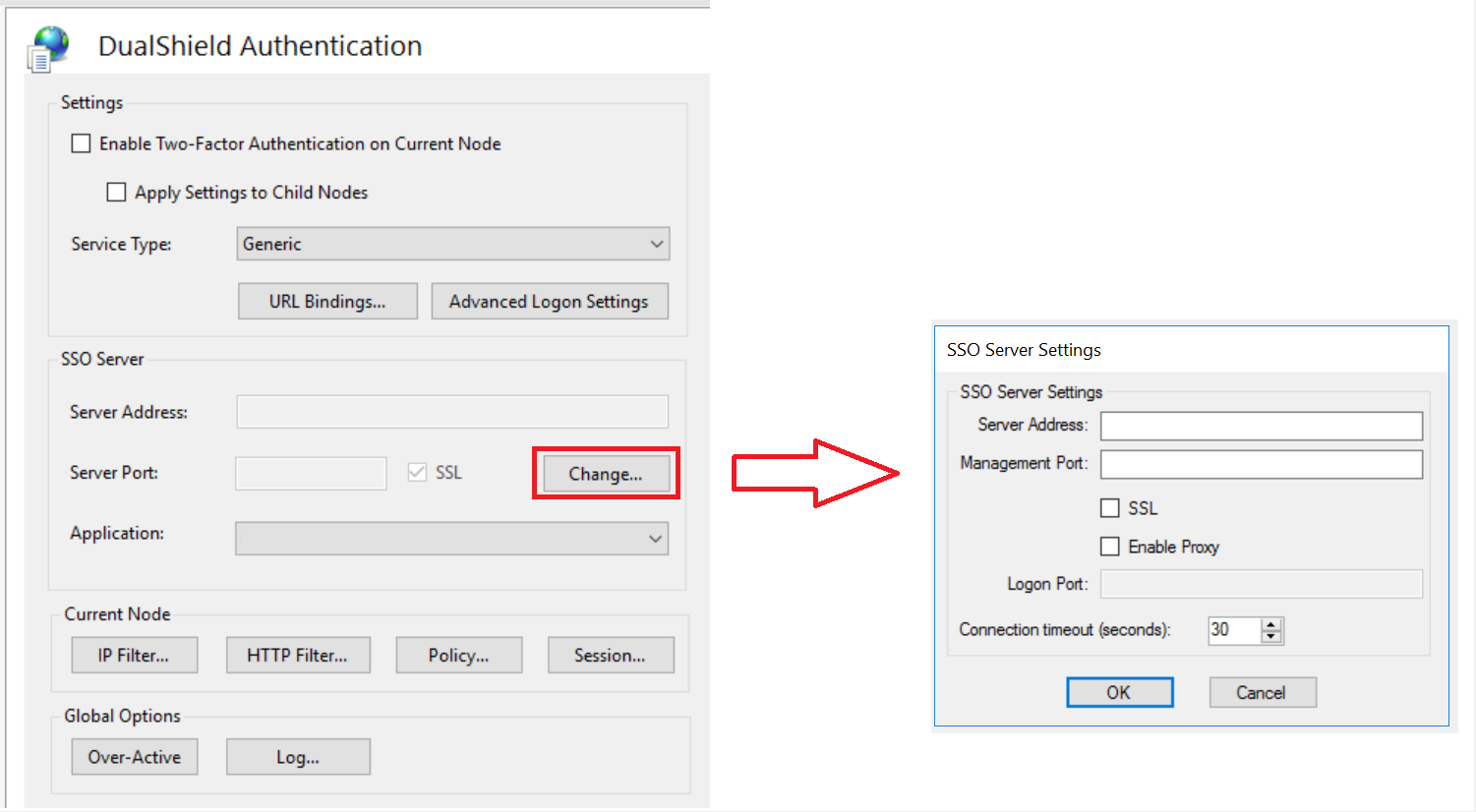Open the IP Filter settings
1476x812 pixels.
coord(134,656)
